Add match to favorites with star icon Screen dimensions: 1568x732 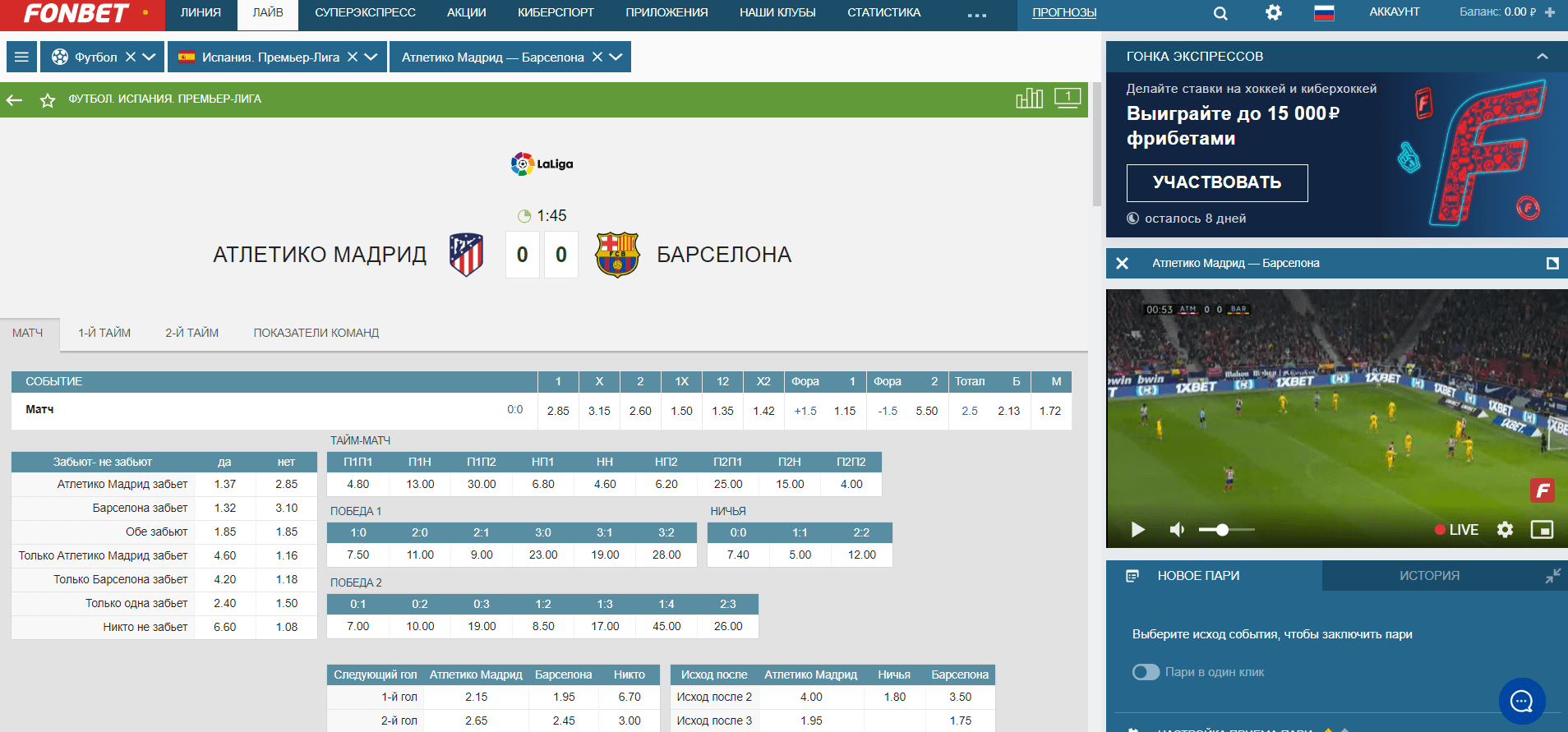pyautogui.click(x=48, y=100)
